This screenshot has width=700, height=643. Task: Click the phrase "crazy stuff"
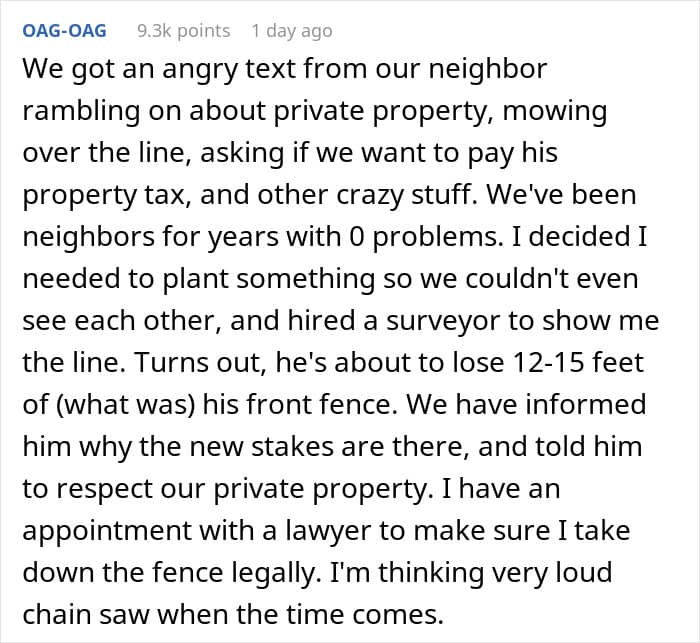click(407, 195)
